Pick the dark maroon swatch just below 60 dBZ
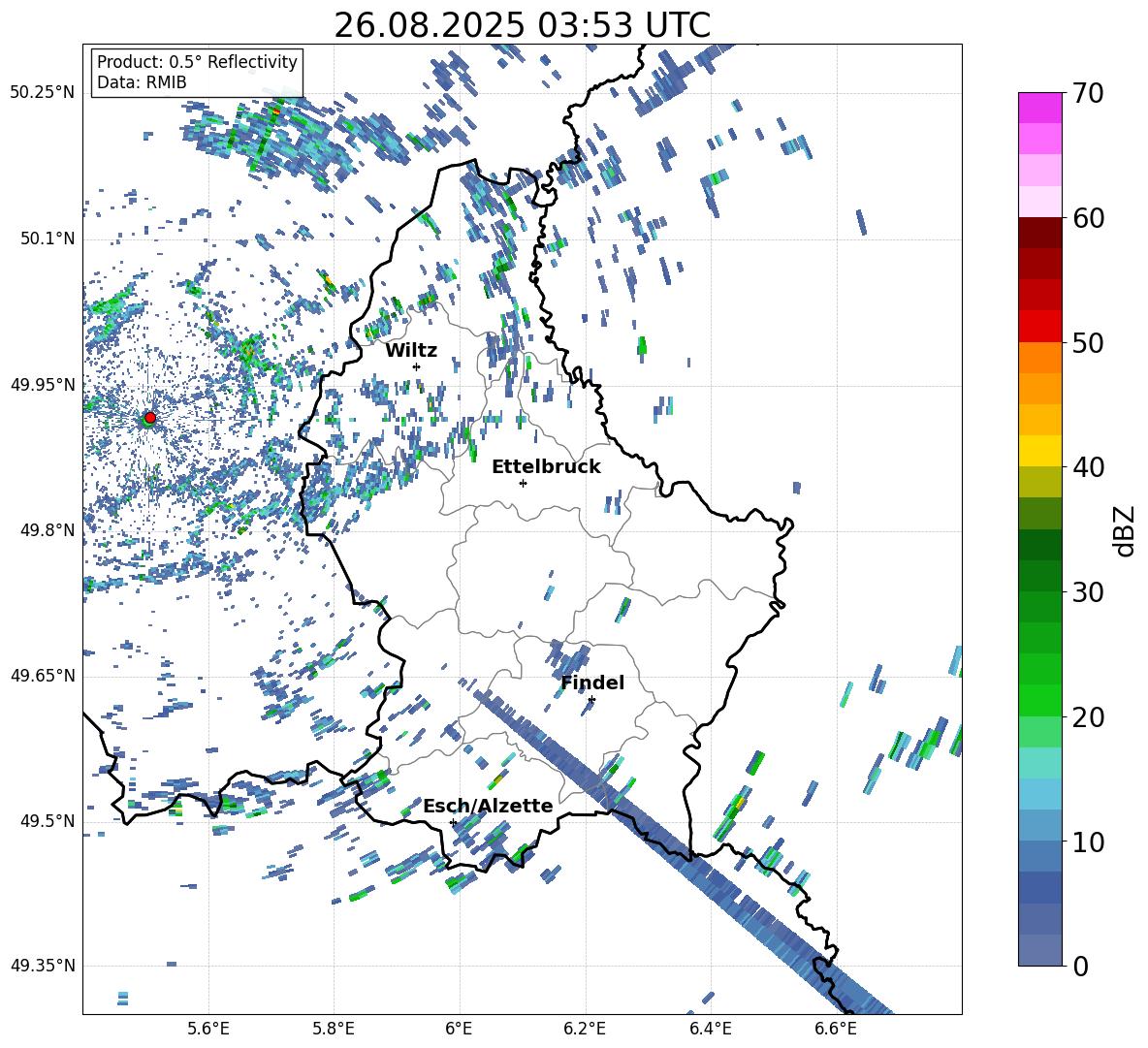The height and width of the screenshot is (1048, 1148). pyautogui.click(x=1040, y=233)
